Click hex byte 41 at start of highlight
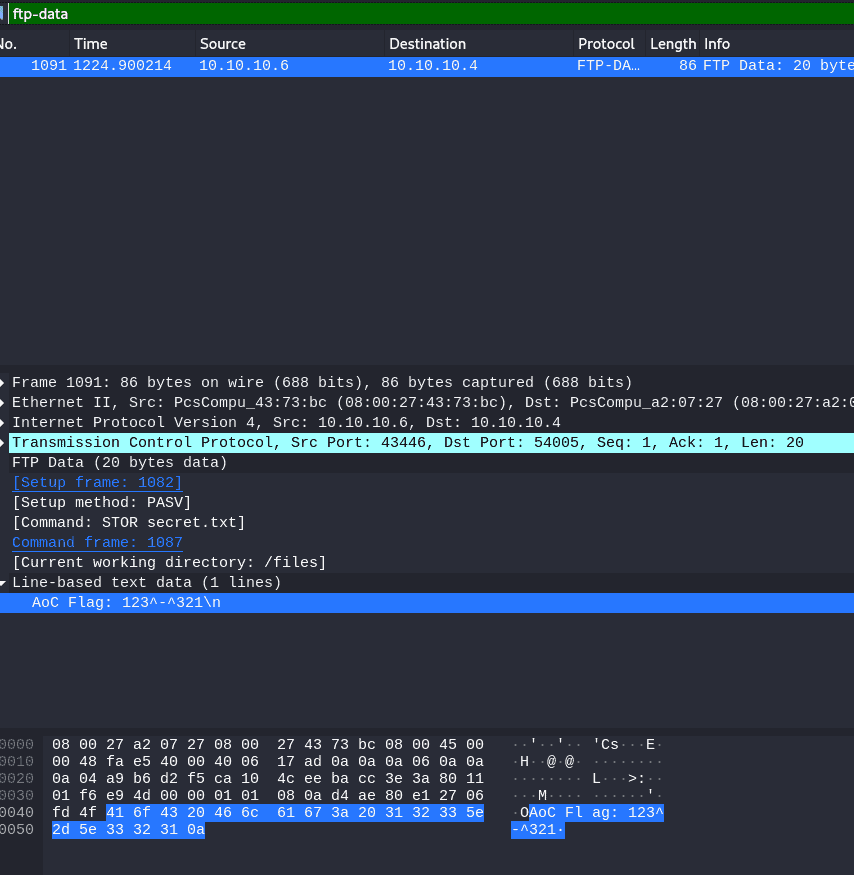Image resolution: width=854 pixels, height=875 pixels. tap(115, 812)
